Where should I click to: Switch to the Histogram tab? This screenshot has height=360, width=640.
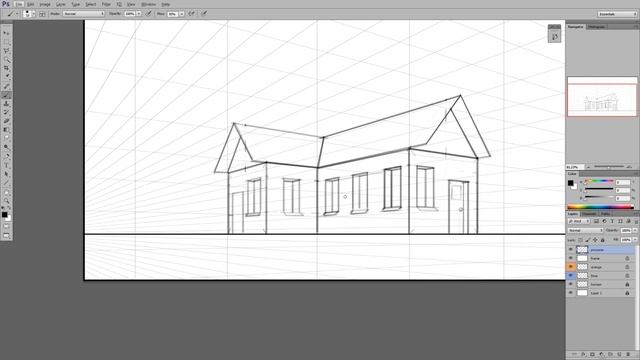tap(597, 27)
